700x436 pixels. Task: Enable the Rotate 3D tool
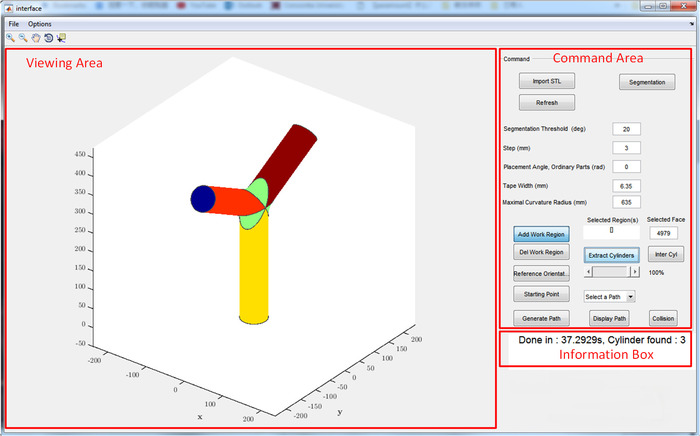[48, 37]
